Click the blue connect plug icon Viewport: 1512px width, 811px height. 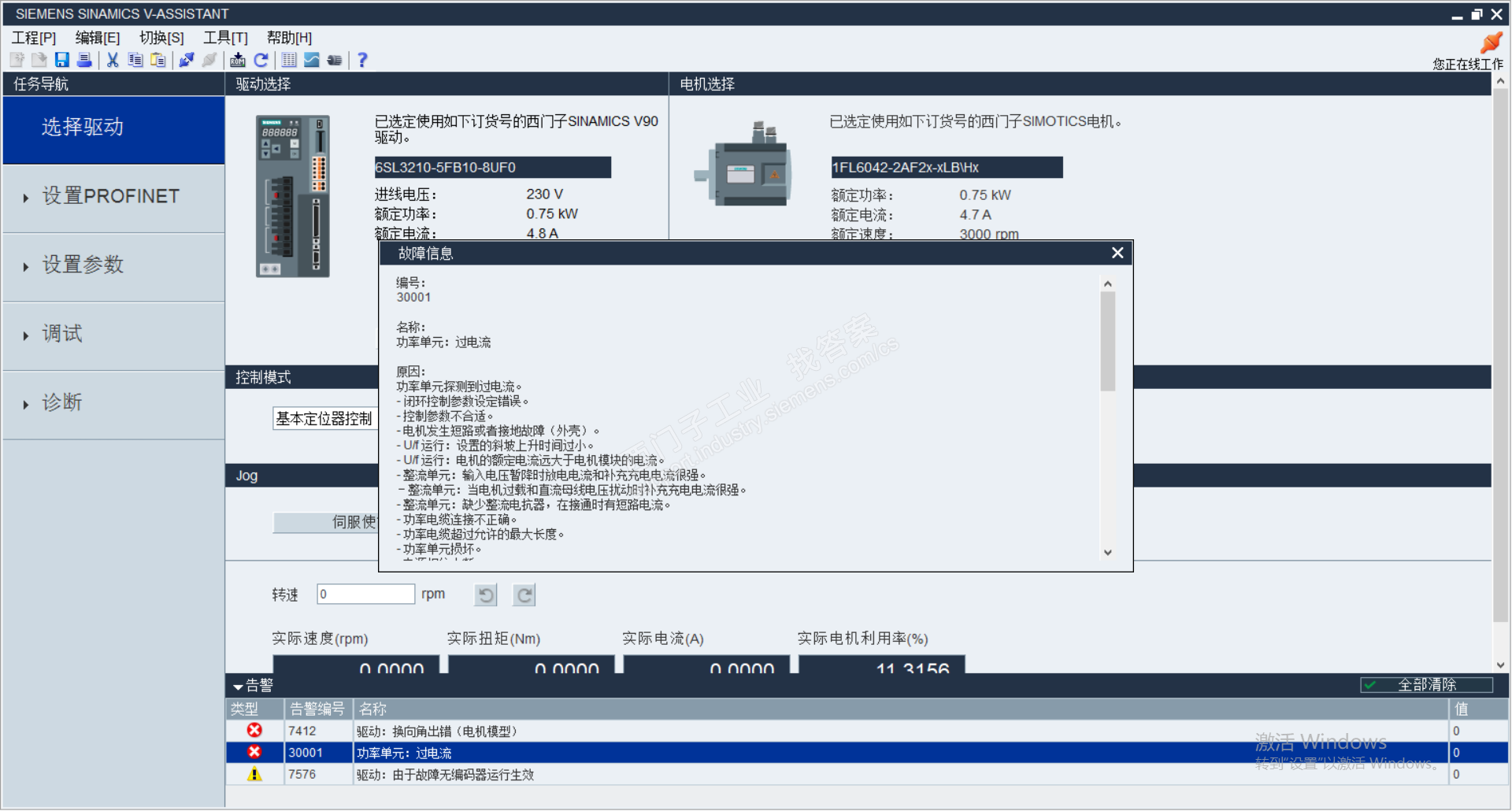click(187, 60)
